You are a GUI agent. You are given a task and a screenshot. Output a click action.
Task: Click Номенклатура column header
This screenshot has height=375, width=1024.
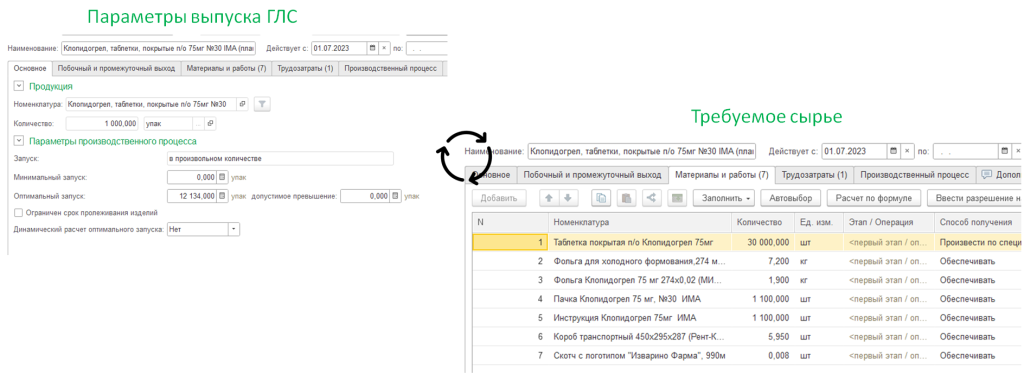[x=639, y=223]
